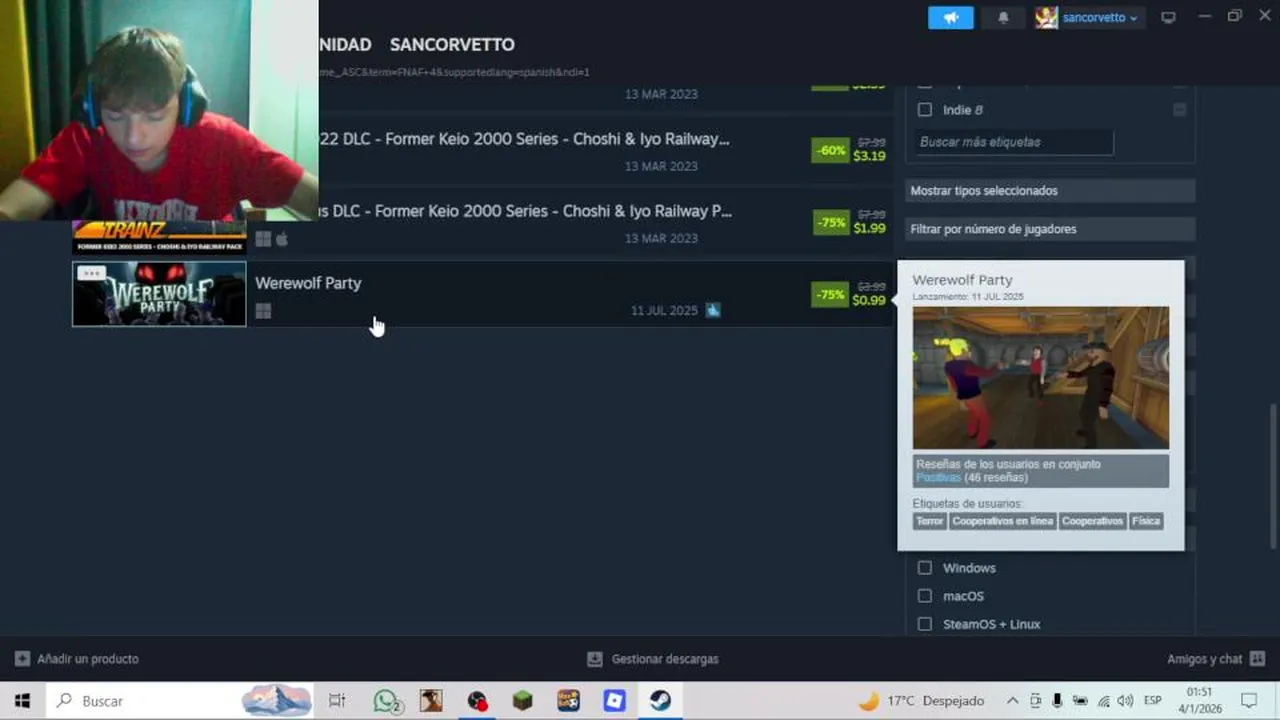This screenshot has width=1280, height=720.
Task: Expand Filtrar por número de jugadores
Action: tap(1050, 229)
